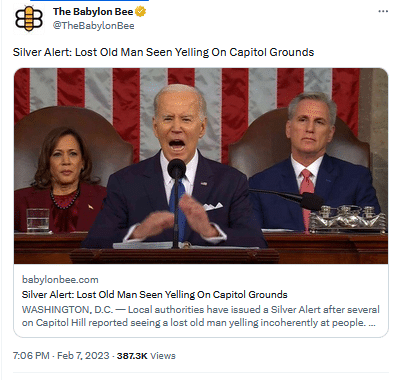
Task: Open the Babylon Bee bee-logo avatar
Action: (x=29, y=19)
